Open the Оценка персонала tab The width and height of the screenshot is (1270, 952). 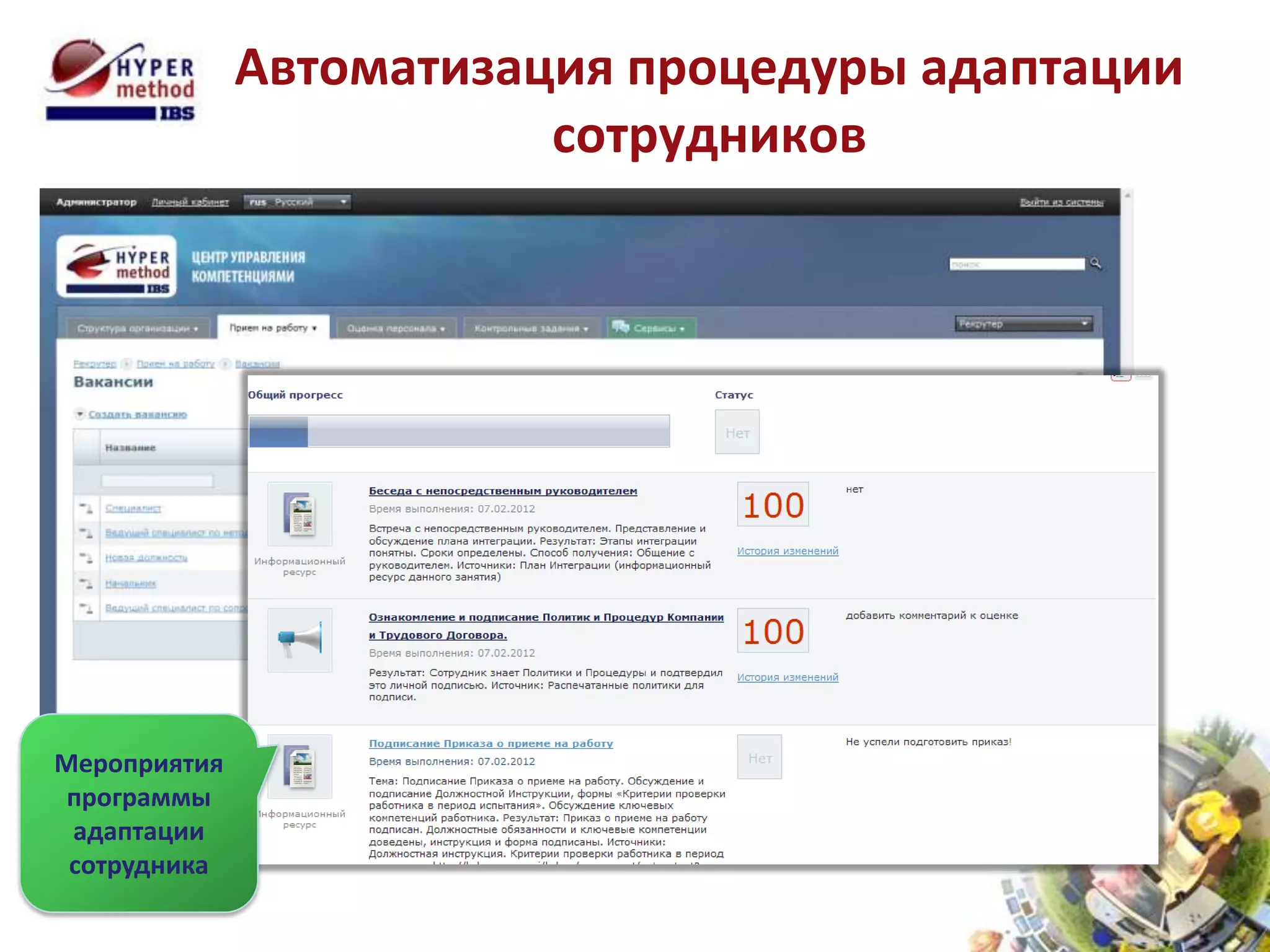pos(396,328)
